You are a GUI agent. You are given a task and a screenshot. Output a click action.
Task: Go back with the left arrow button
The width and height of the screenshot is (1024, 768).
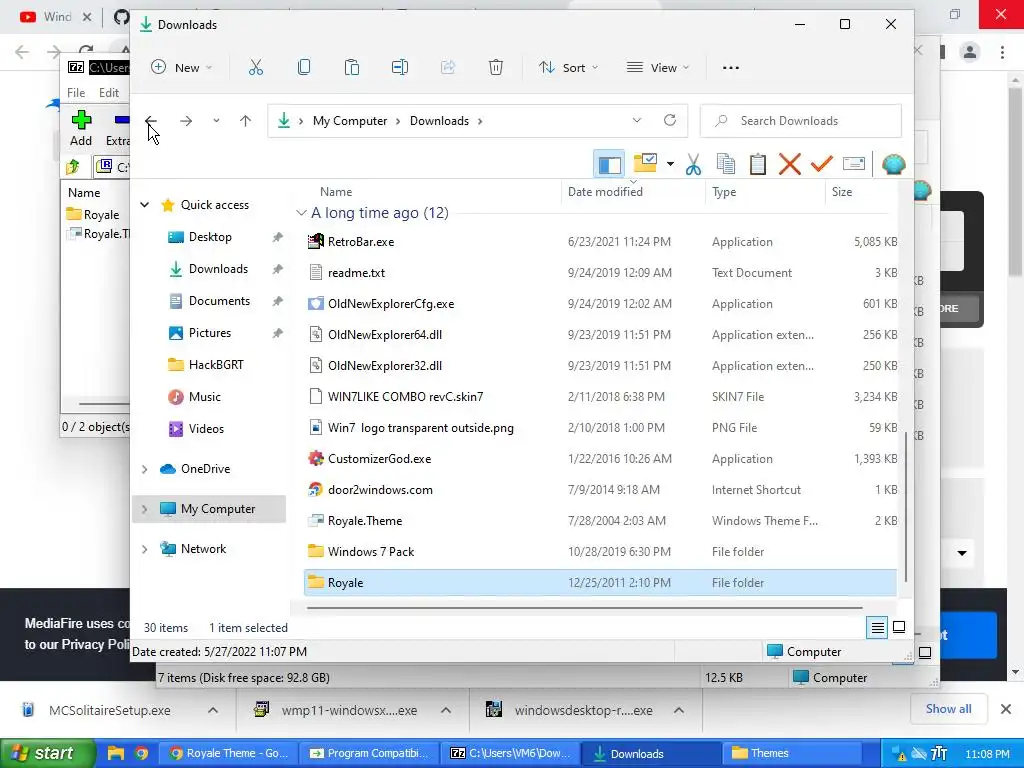tap(151, 121)
